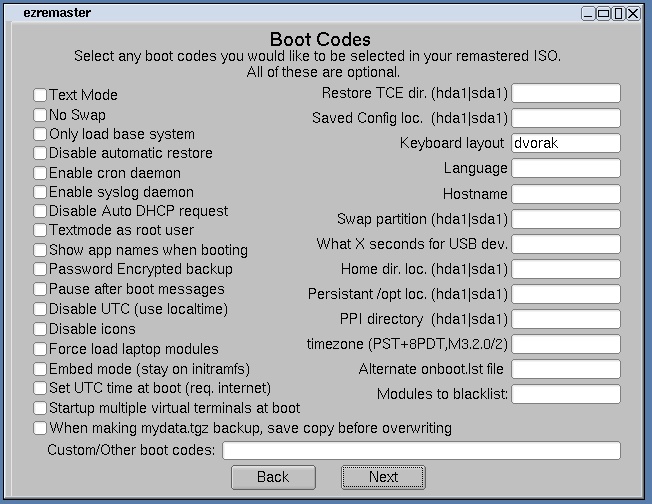Turn on Enable syslog daemon
This screenshot has width=652, height=504.
click(x=40, y=192)
